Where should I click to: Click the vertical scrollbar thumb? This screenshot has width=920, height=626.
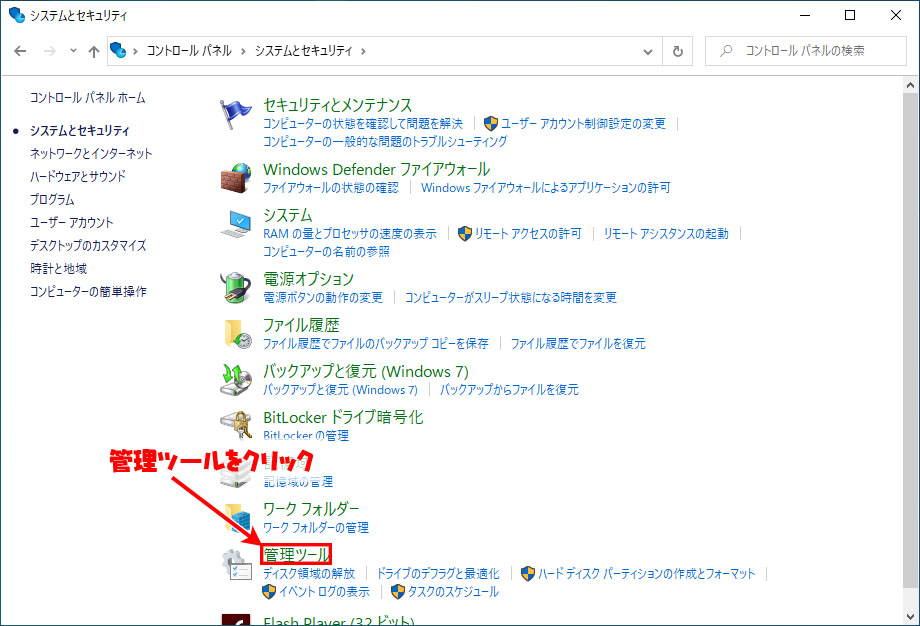tap(910, 340)
